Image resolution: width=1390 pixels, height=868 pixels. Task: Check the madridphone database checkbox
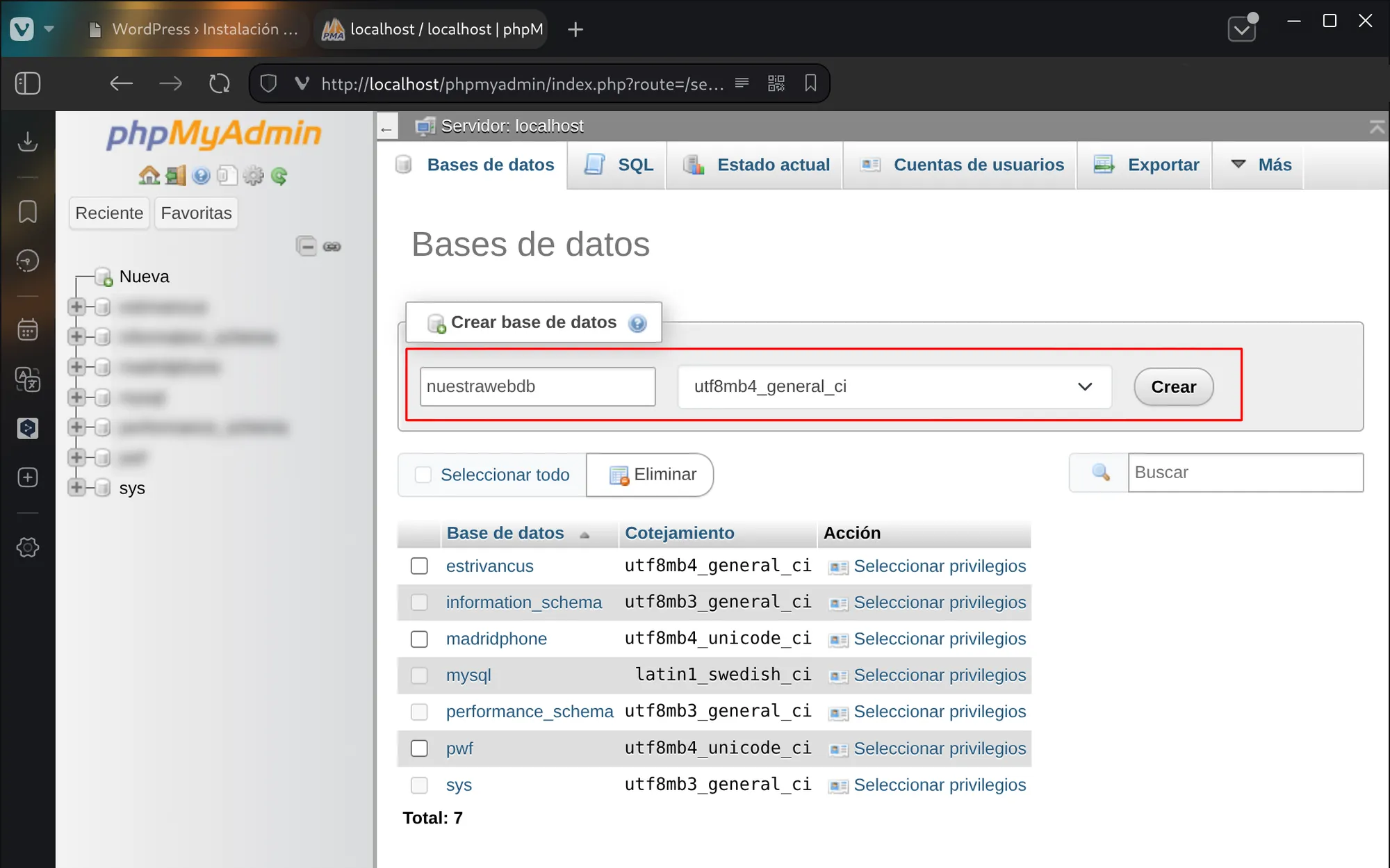[419, 639]
